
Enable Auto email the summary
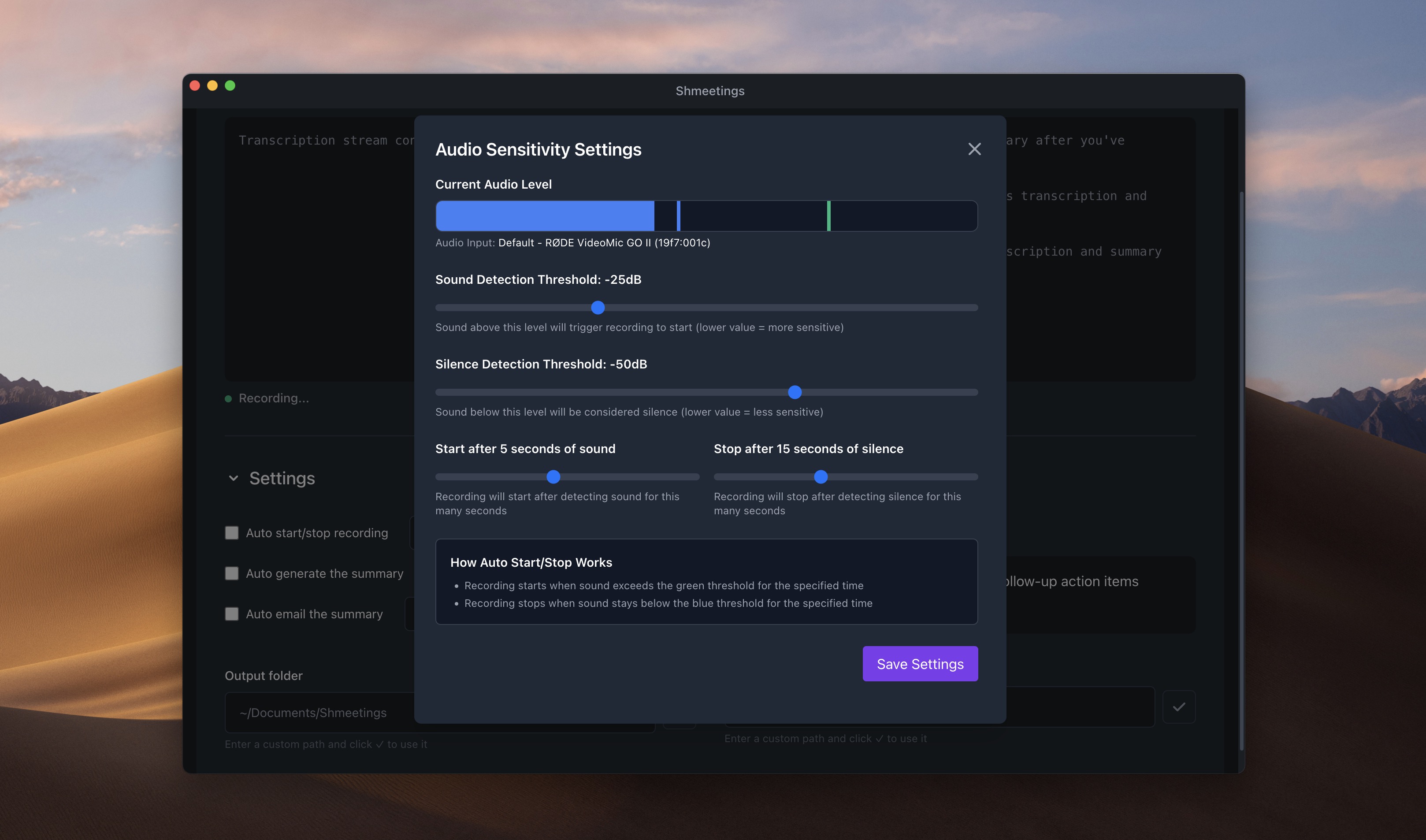pos(232,613)
